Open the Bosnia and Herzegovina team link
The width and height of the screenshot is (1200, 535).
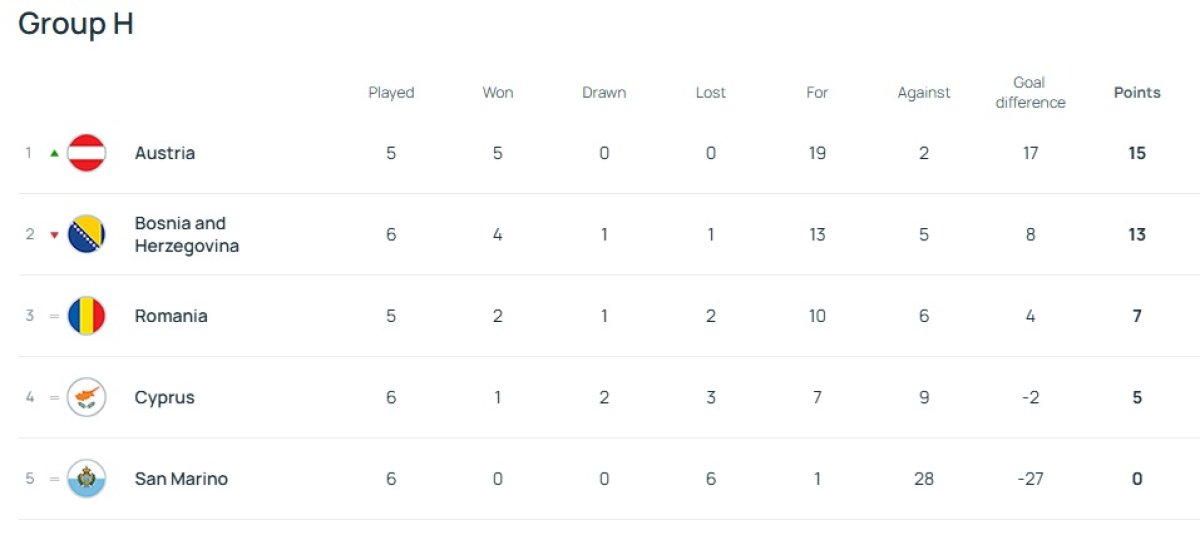pos(186,235)
